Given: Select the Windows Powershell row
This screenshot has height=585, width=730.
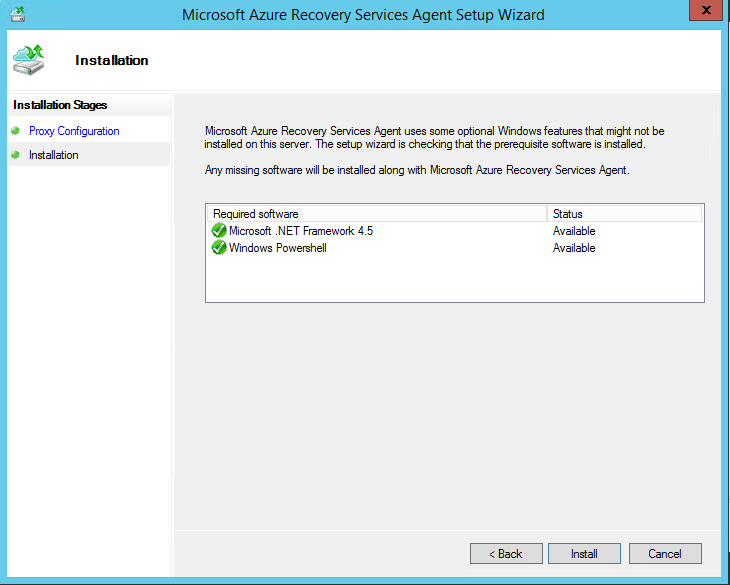Looking at the screenshot, I should (x=278, y=248).
